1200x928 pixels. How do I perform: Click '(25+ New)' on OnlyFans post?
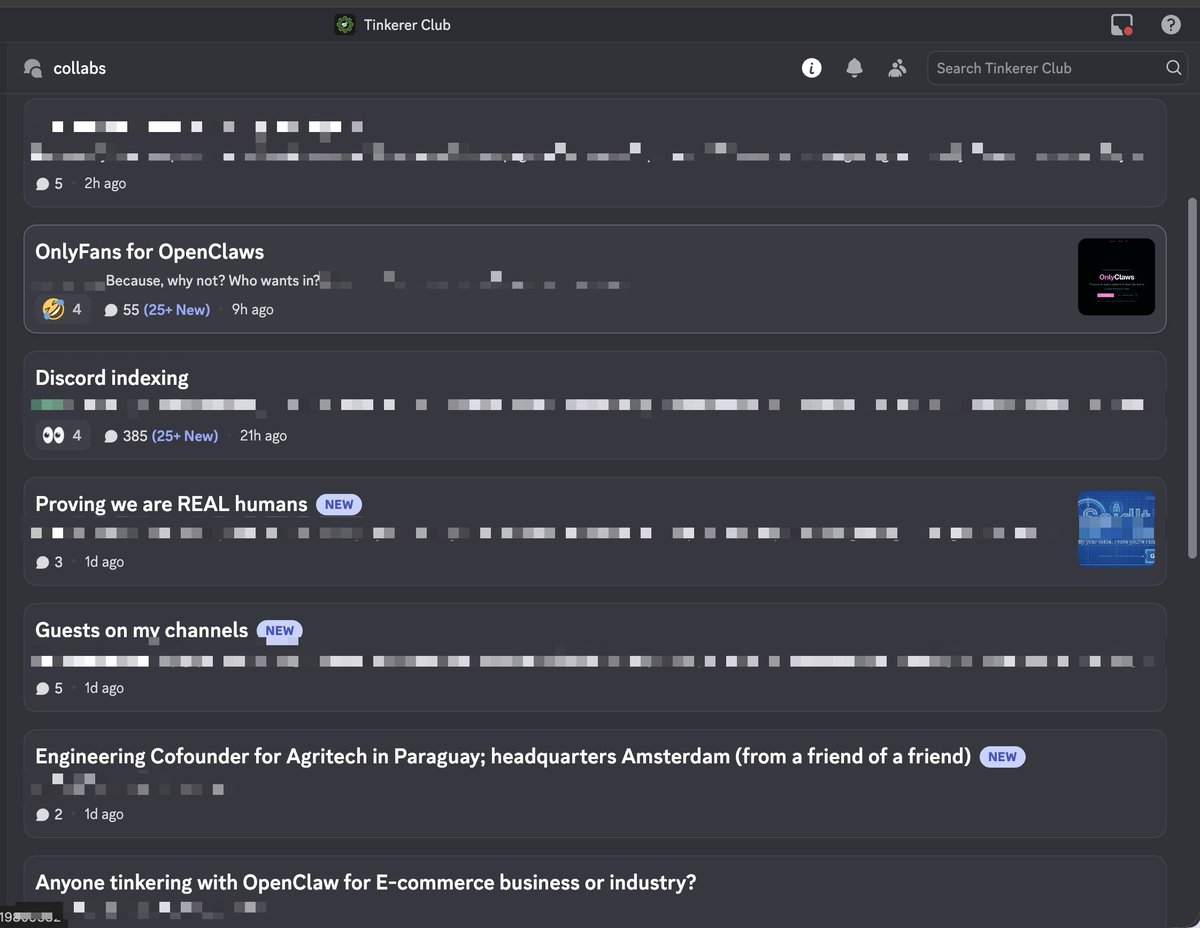pyautogui.click(x=177, y=310)
